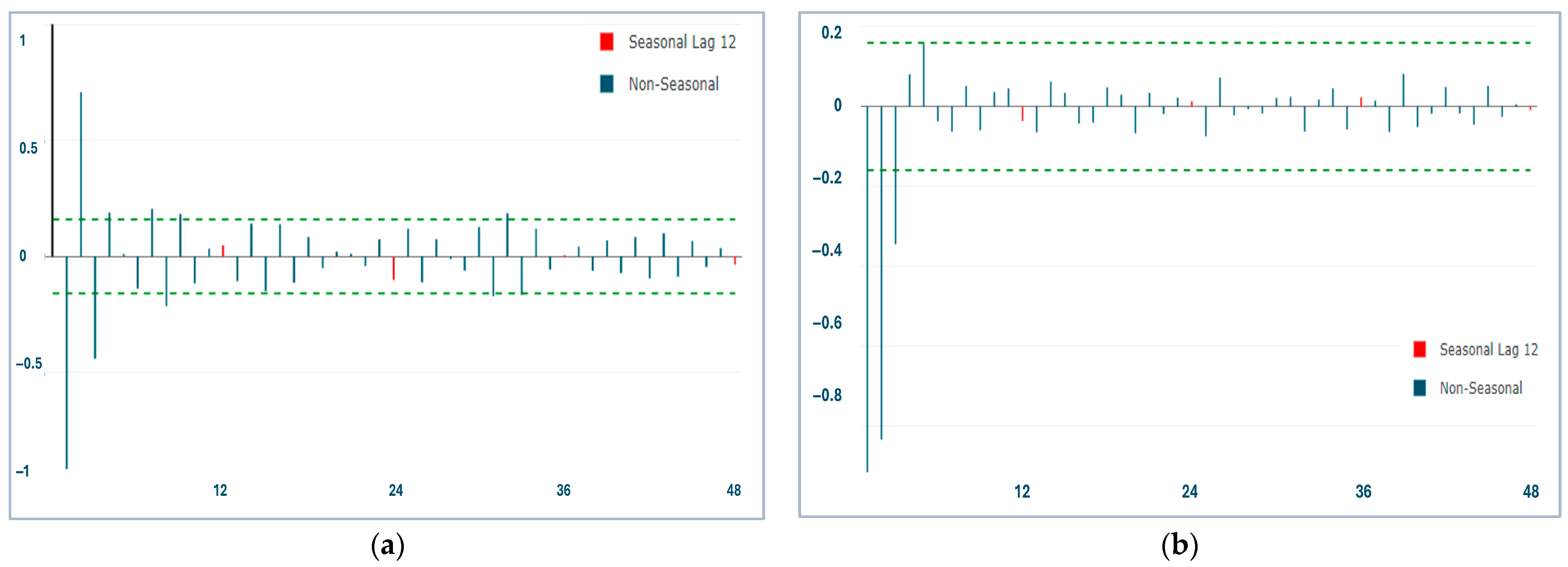Click y-axis label −0.8 in chart (b)
The image size is (1568, 567).
click(827, 395)
